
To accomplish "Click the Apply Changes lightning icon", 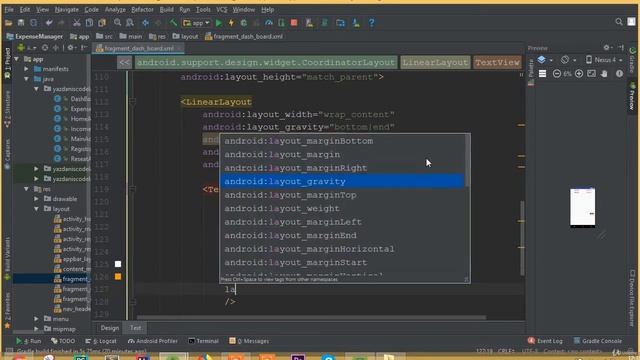I will [x=231, y=23].
